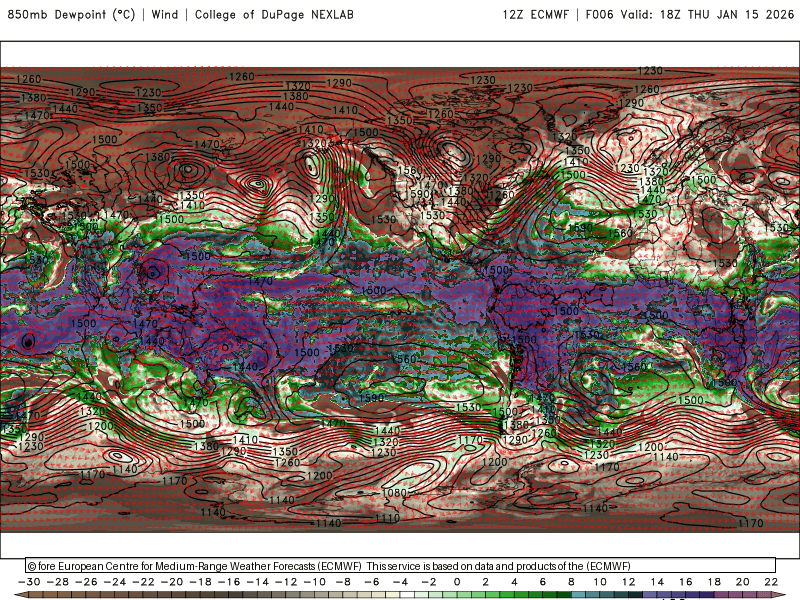Click the -24 value on the color scale
Screen dimensions: 800x600
[x=115, y=582]
